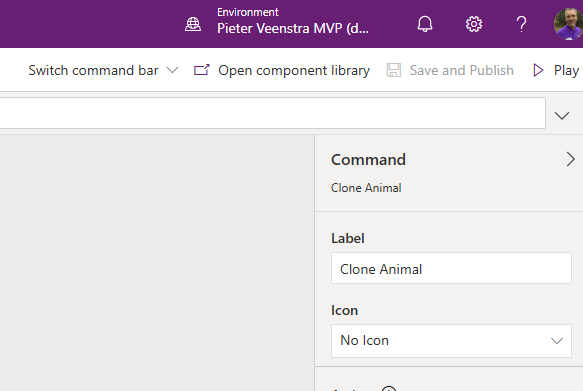Click the Open component library popout icon
The height and width of the screenshot is (391, 583).
[x=202, y=70]
